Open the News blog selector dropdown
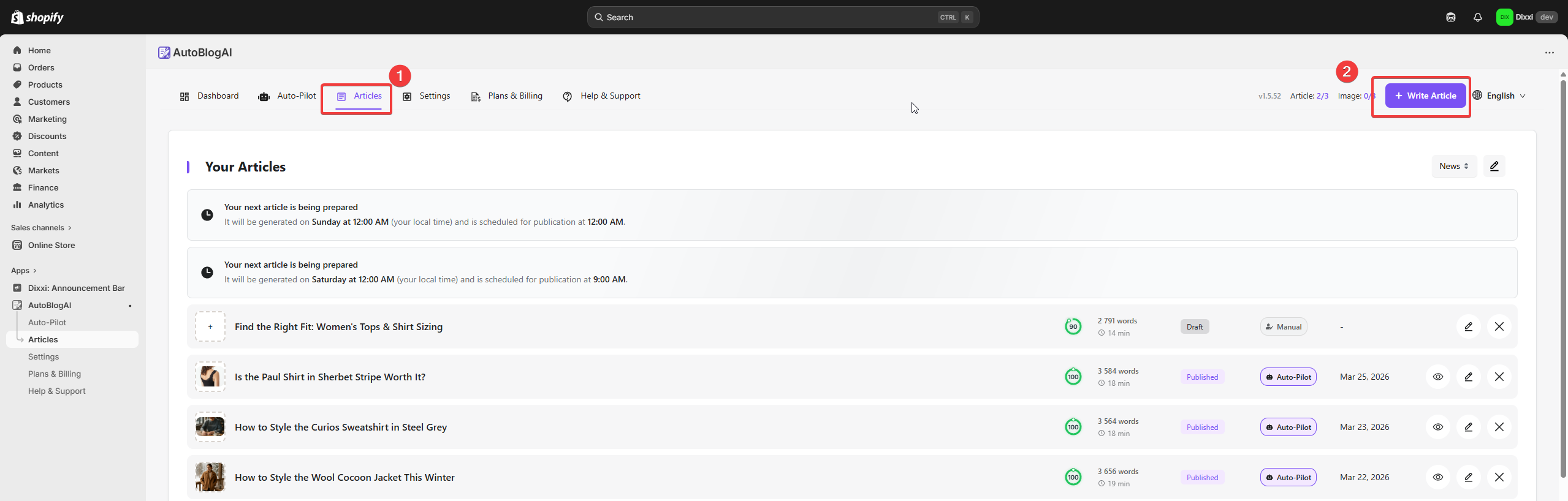Viewport: 1568px width, 501px height. tap(1454, 166)
